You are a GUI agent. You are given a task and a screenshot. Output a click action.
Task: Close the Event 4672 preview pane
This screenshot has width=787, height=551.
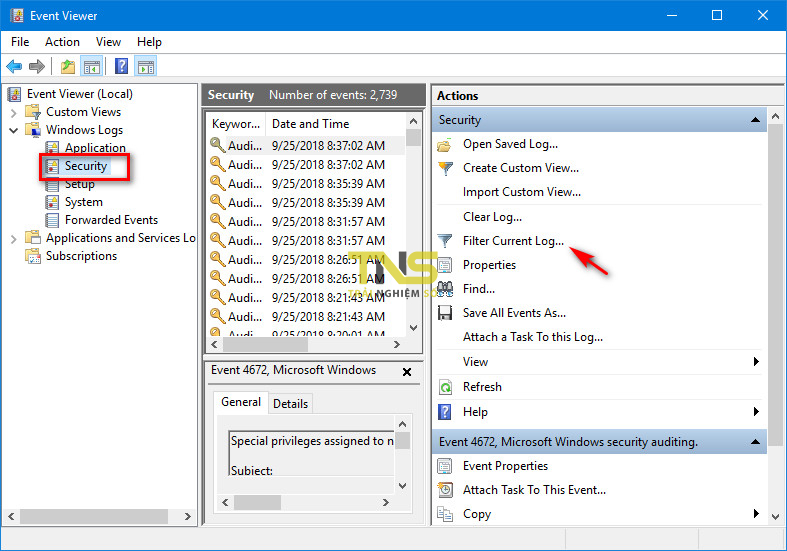[x=407, y=372]
